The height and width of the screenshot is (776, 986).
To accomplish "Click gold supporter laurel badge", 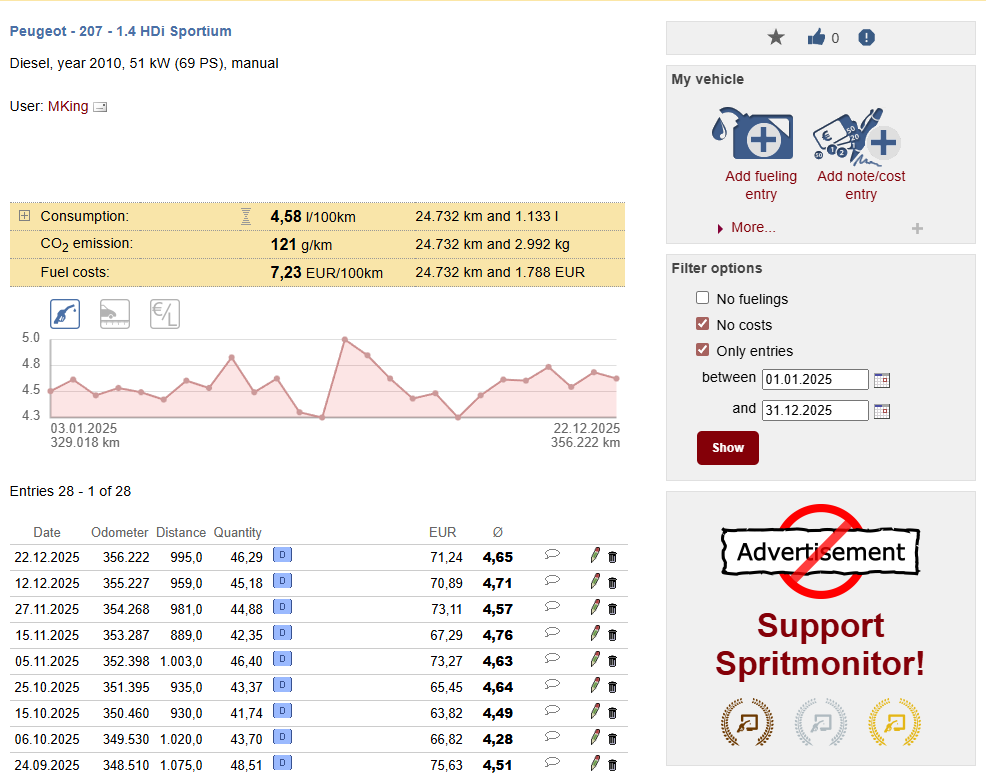I will [894, 722].
